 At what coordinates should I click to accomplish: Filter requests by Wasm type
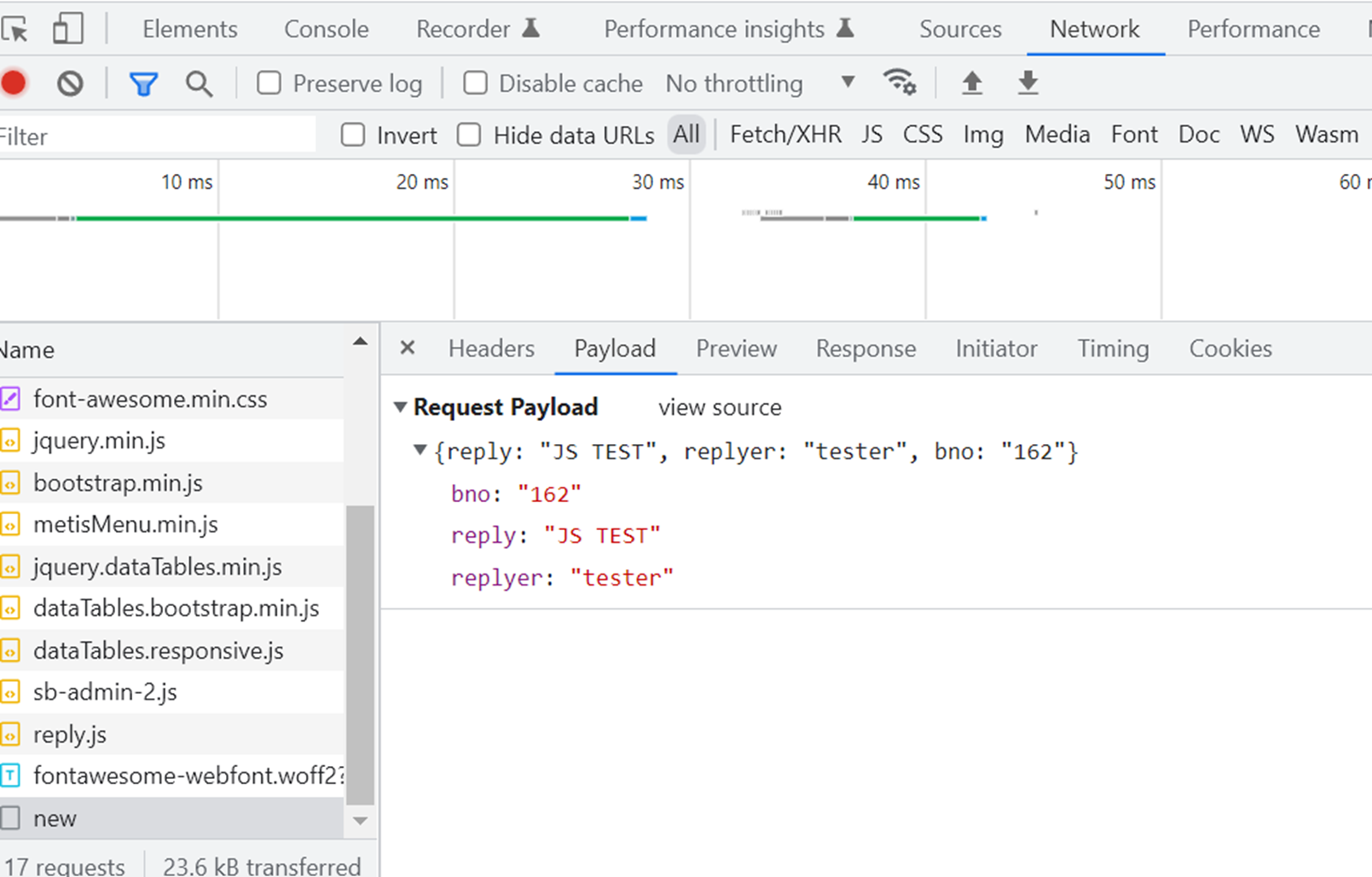click(1327, 135)
